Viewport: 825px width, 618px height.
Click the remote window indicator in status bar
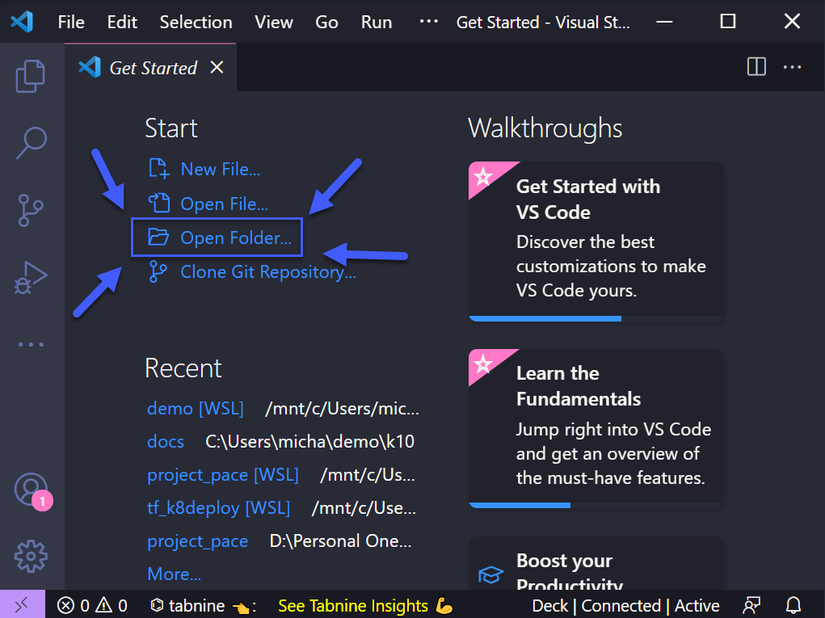[22, 605]
